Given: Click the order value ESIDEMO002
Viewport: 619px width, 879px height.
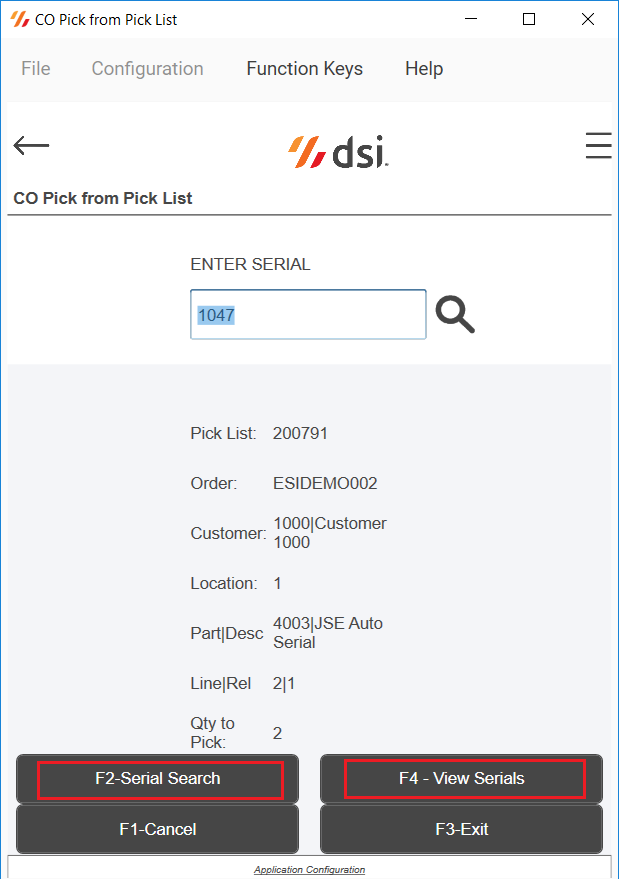Looking at the screenshot, I should (325, 483).
